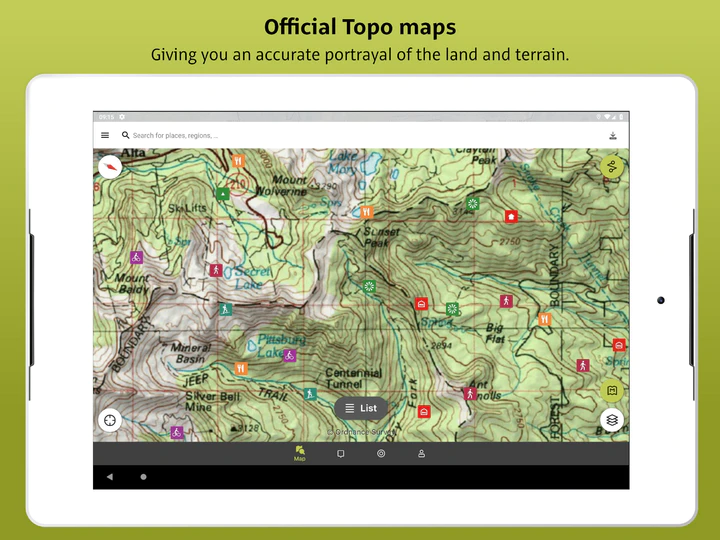Tap red hut marker below Clayton Peak
Image resolution: width=720 pixels, height=540 pixels.
pos(511,216)
